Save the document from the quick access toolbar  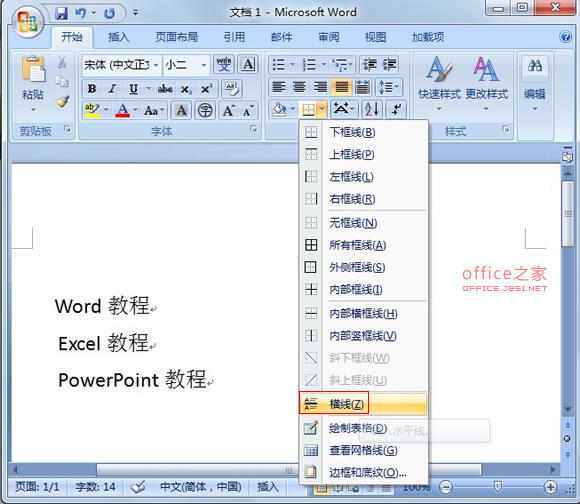61,13
